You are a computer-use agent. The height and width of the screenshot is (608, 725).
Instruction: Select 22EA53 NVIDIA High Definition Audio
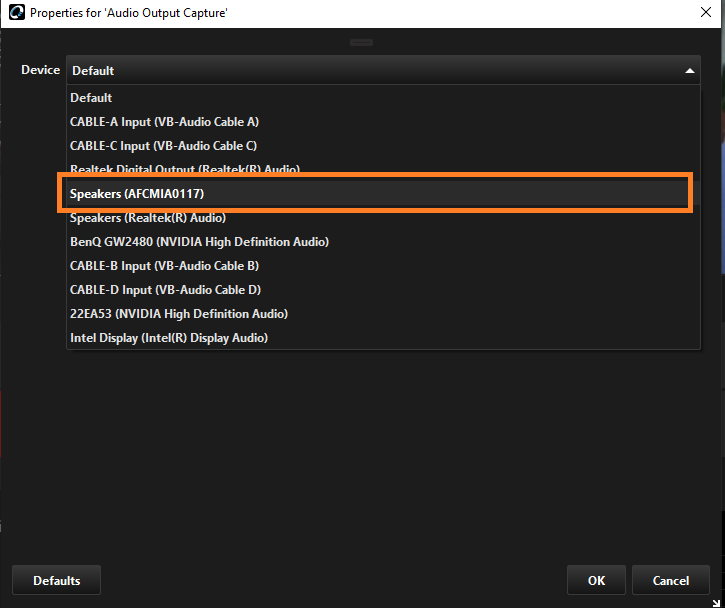[383, 314]
